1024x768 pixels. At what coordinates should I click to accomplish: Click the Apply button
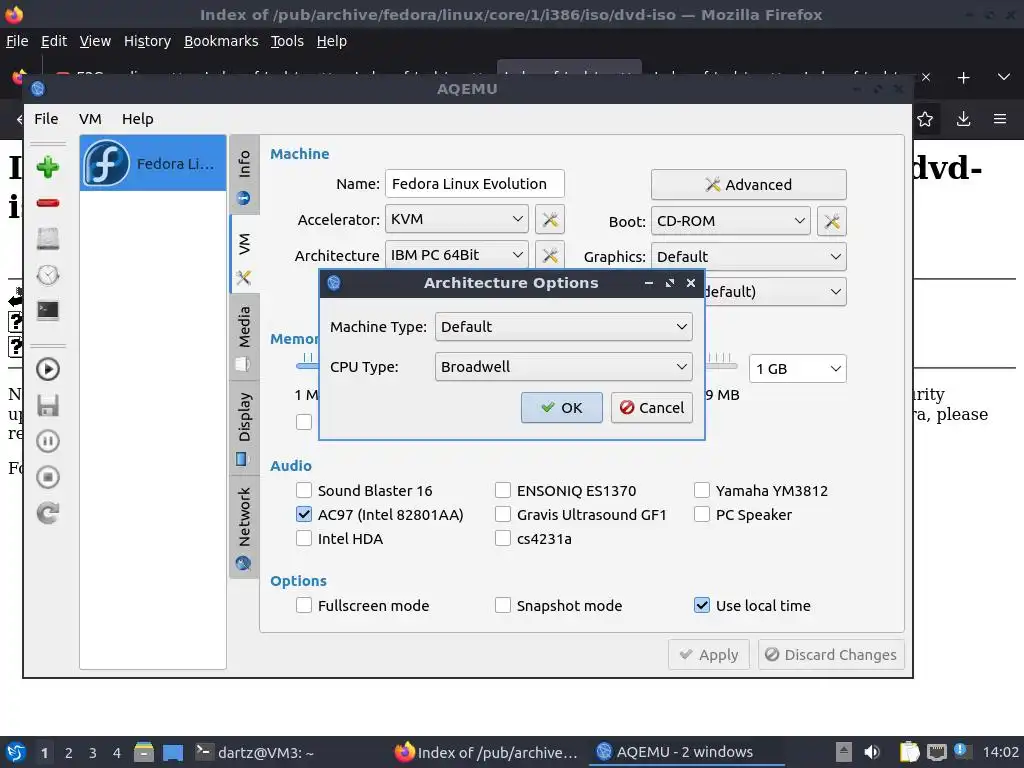coord(709,654)
